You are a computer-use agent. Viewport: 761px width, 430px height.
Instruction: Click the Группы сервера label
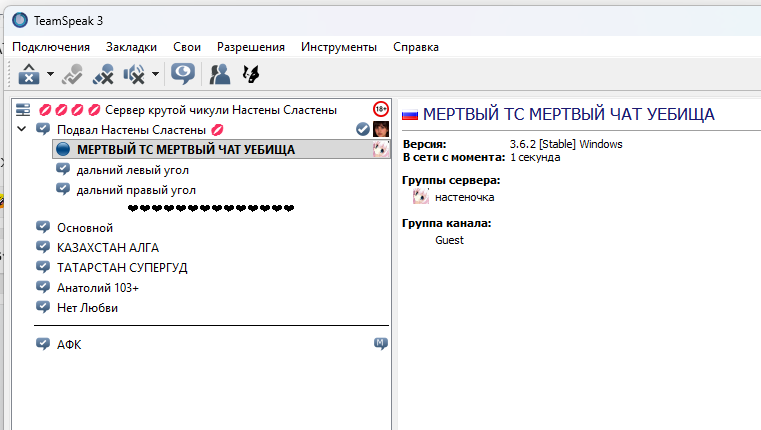(x=451, y=180)
